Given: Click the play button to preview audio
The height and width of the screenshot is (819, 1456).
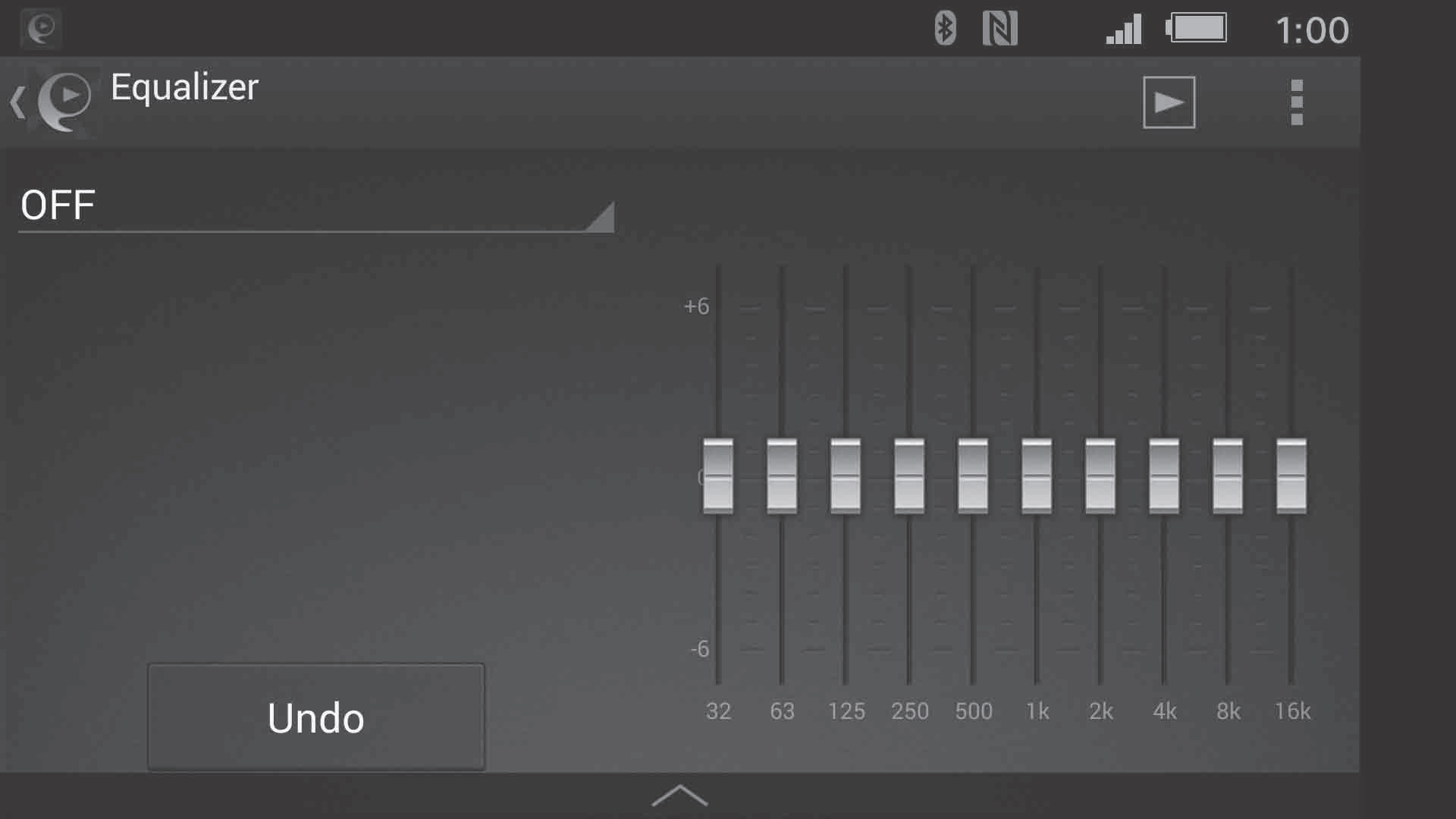Looking at the screenshot, I should point(1168,101).
